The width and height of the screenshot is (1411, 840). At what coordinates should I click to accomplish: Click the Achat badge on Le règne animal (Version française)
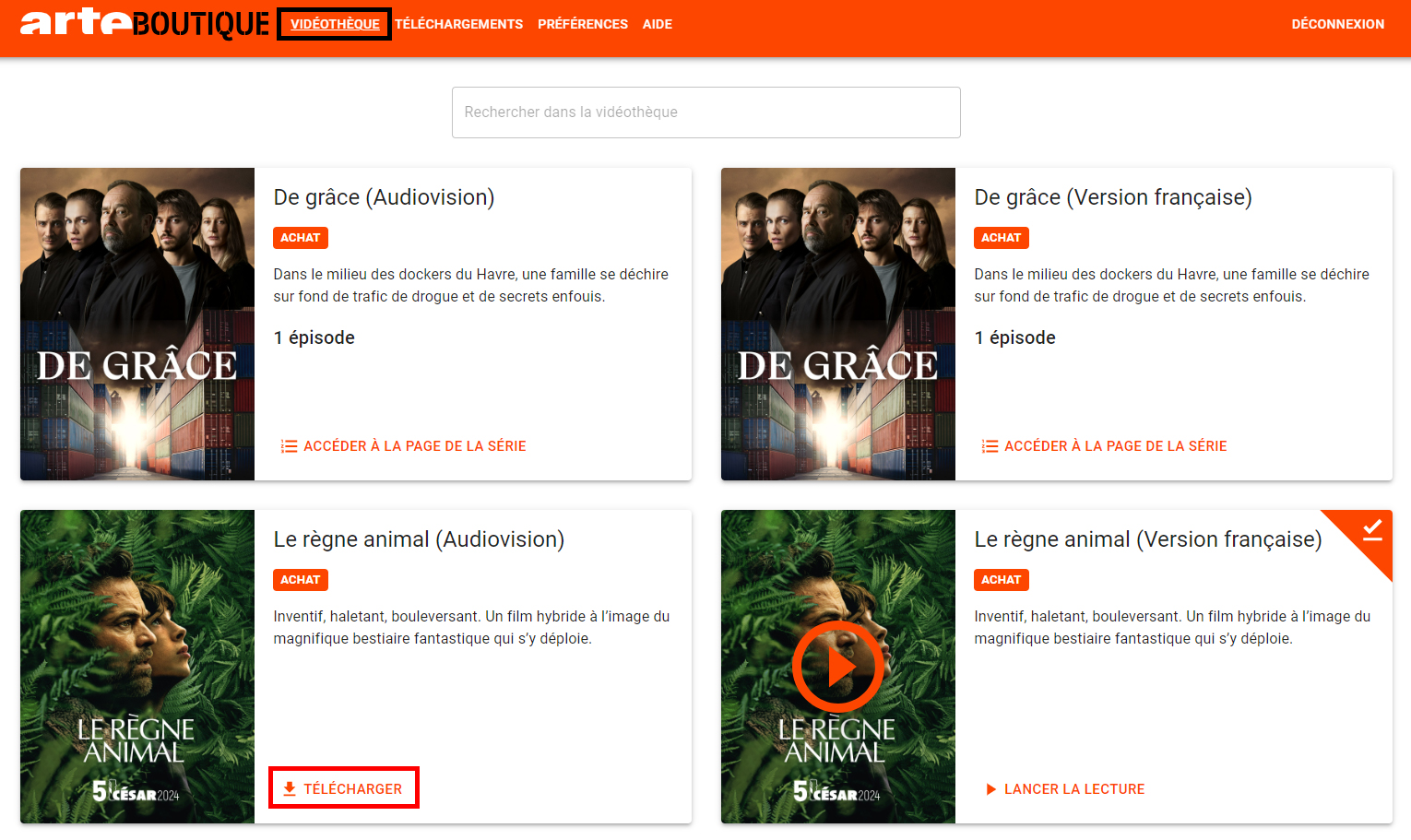[1002, 580]
